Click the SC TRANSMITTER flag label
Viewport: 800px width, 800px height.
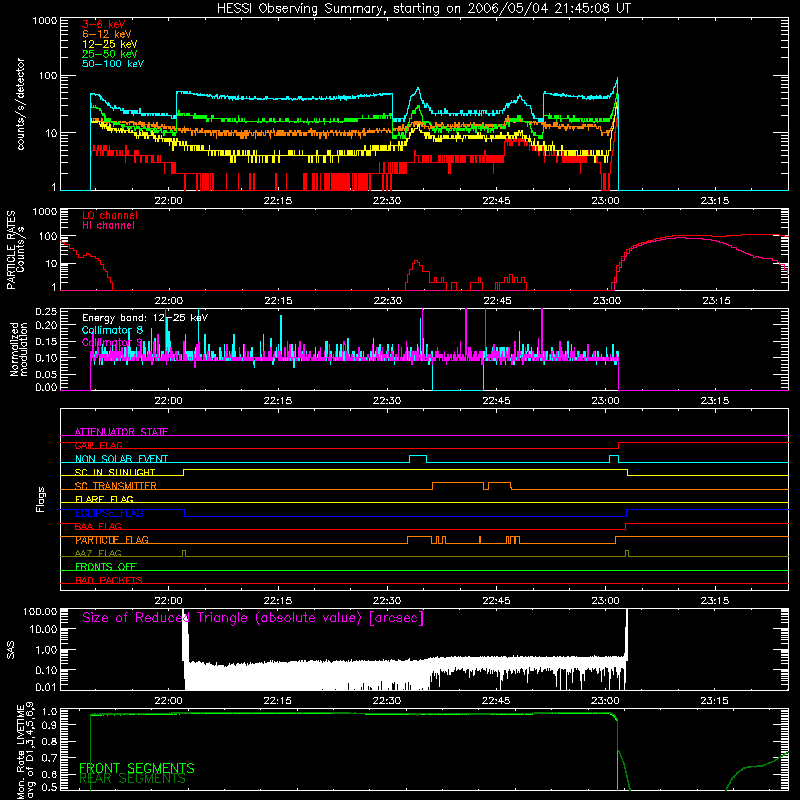click(x=115, y=486)
